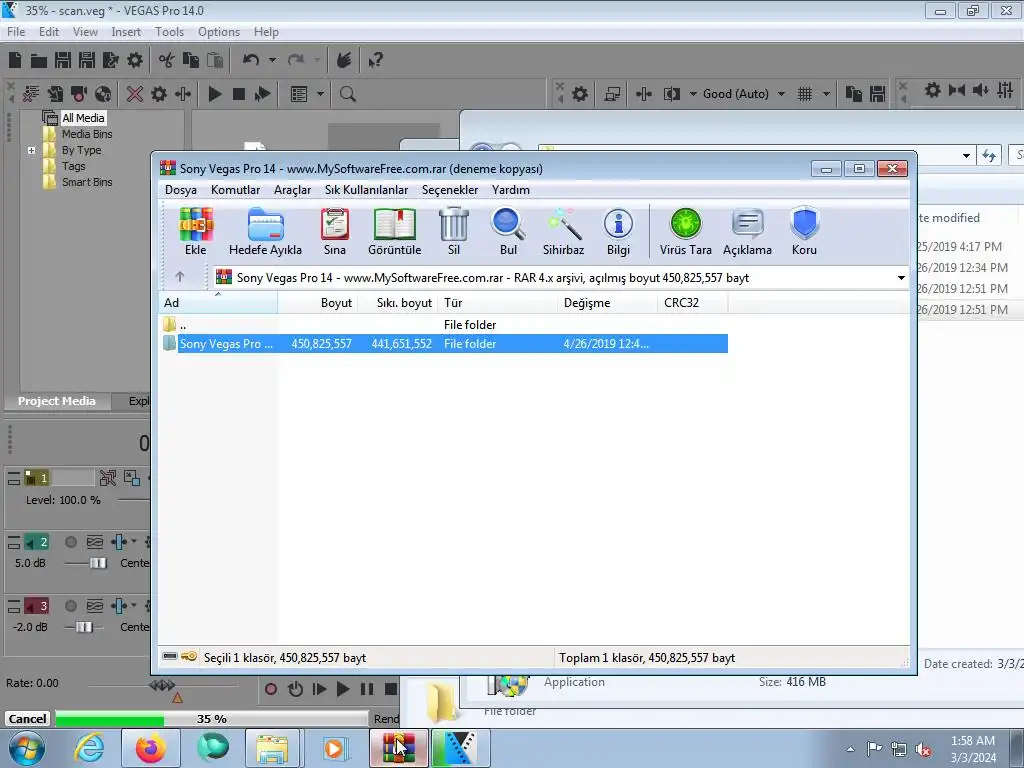This screenshot has width=1024, height=768.
Task: Toggle Split Screen View in video preview
Action: click(x=671, y=94)
